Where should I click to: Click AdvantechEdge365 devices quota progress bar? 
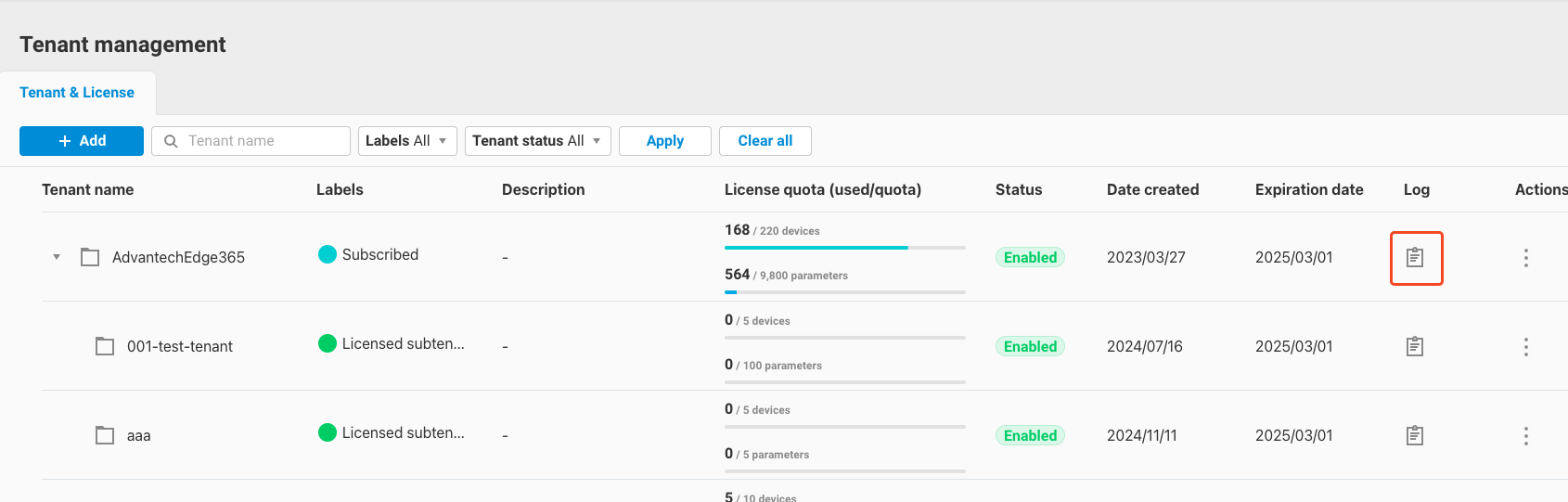[844, 248]
